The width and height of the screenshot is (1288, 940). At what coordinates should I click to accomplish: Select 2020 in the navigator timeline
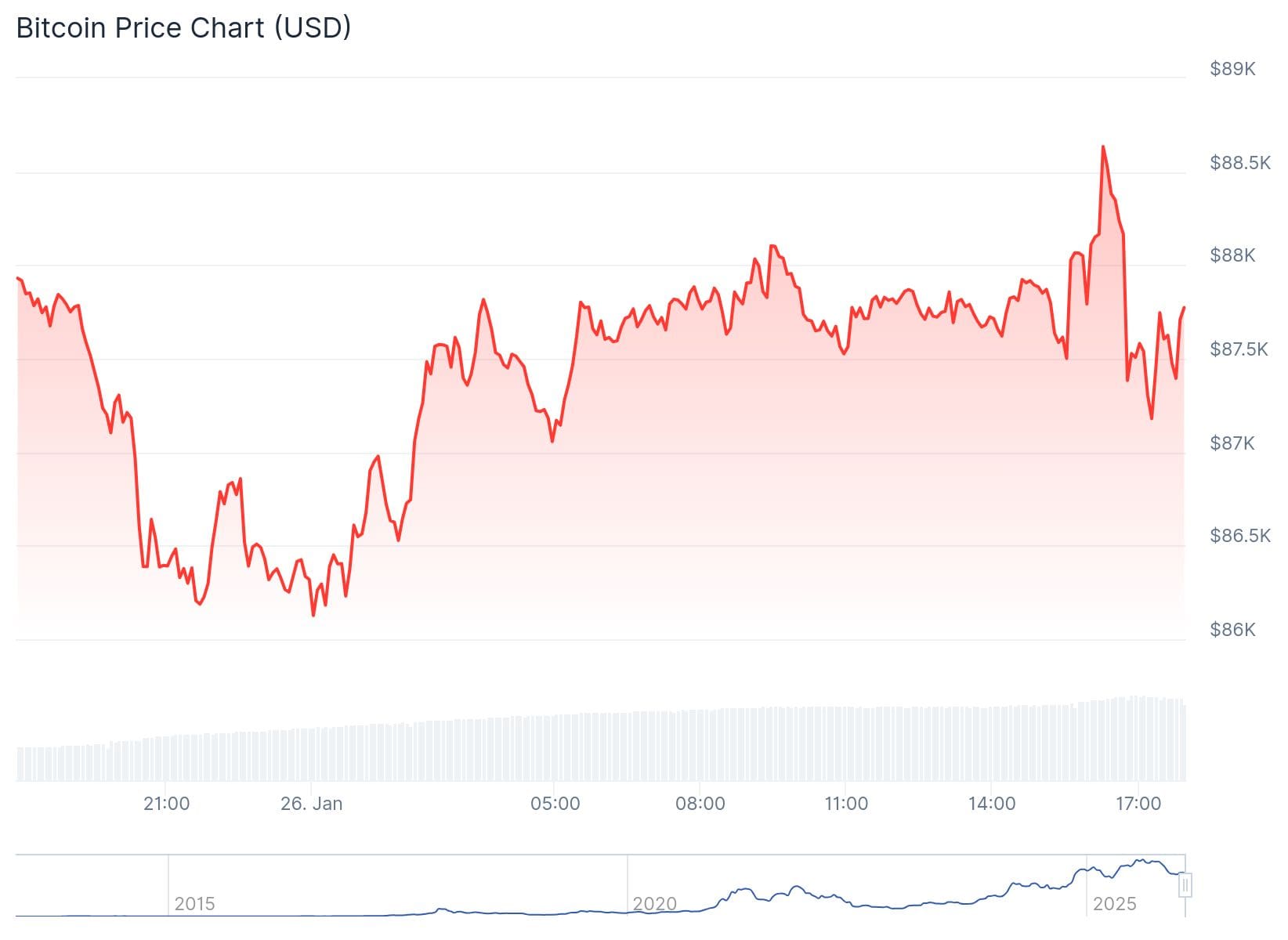[x=654, y=904]
